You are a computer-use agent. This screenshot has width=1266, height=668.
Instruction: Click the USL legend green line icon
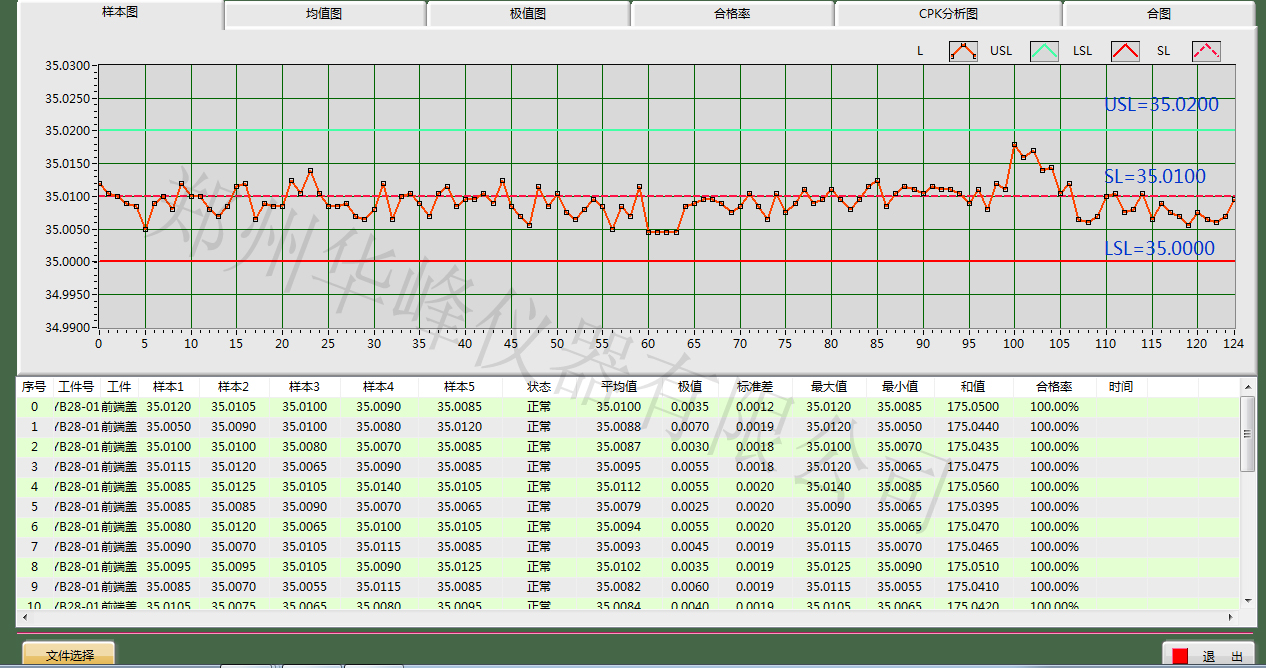(x=1045, y=51)
